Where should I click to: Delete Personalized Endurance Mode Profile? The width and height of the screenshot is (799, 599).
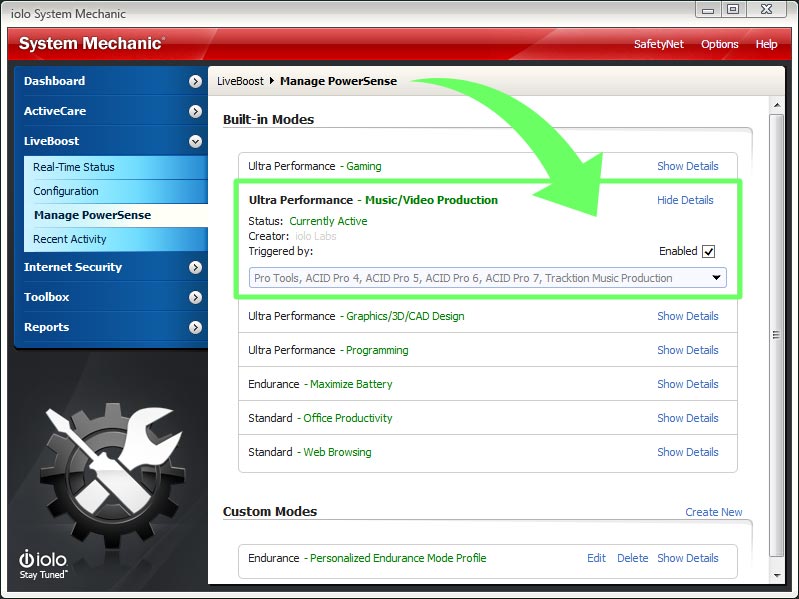tap(632, 558)
